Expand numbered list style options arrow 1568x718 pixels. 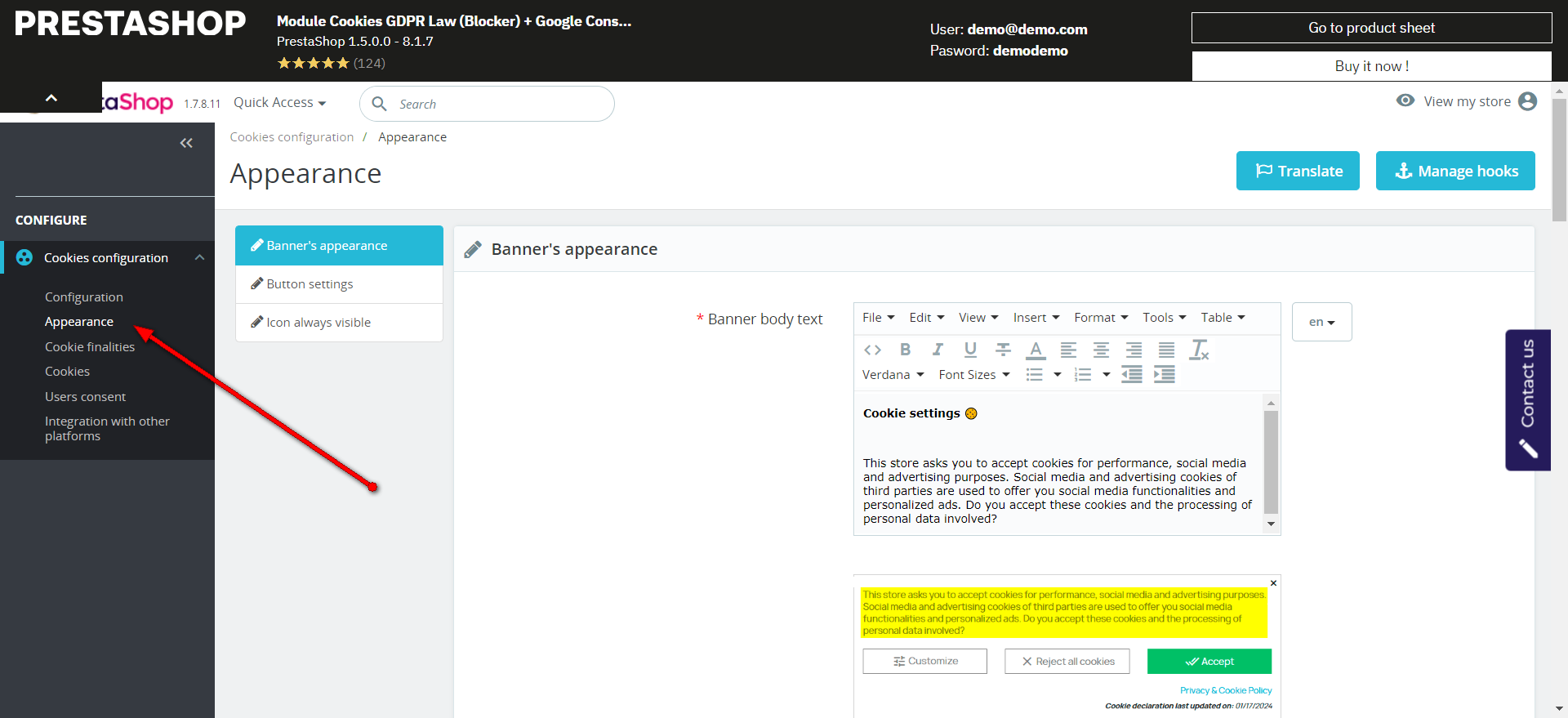click(1107, 375)
